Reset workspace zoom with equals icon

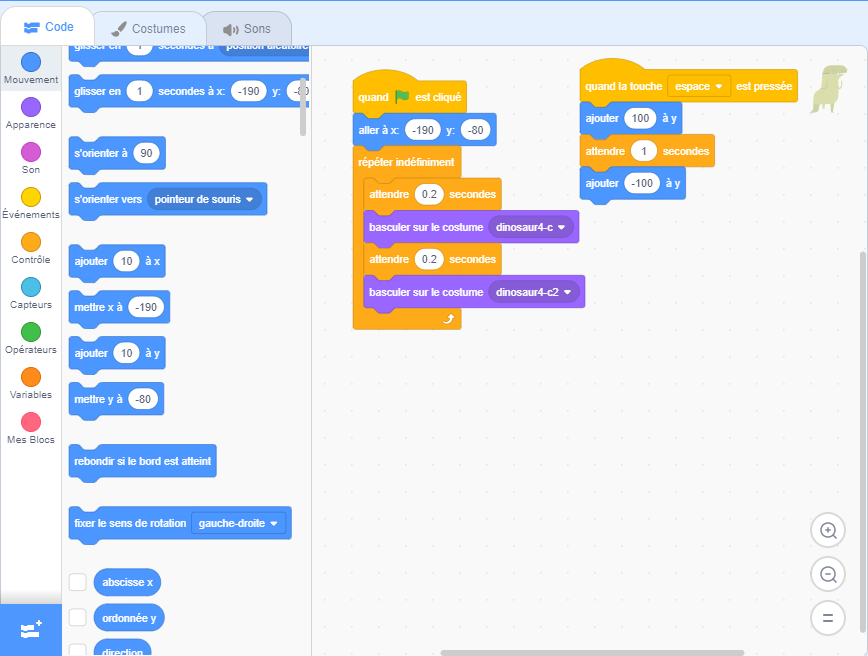pyautogui.click(x=827, y=618)
